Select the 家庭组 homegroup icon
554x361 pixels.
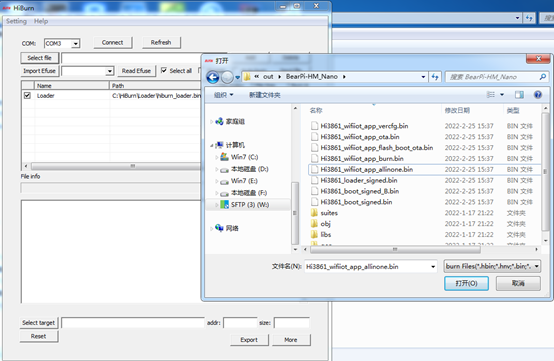tap(219, 121)
